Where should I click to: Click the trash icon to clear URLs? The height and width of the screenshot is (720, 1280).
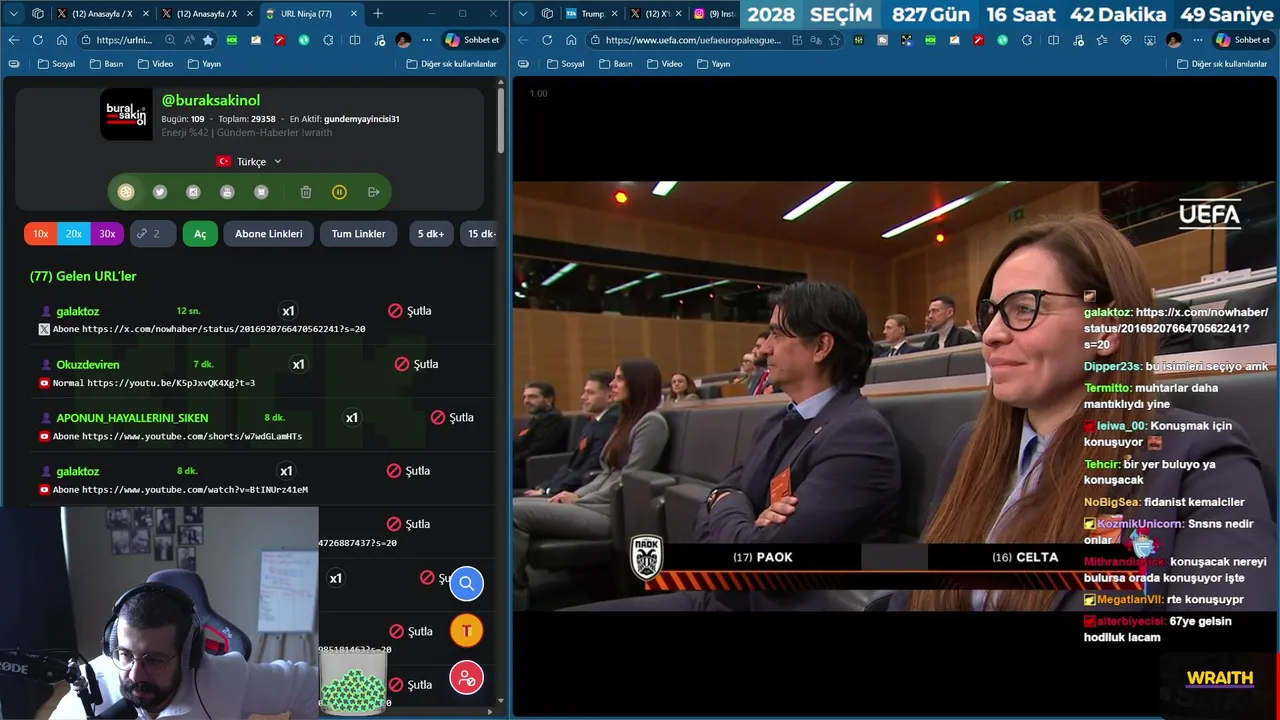[306, 192]
